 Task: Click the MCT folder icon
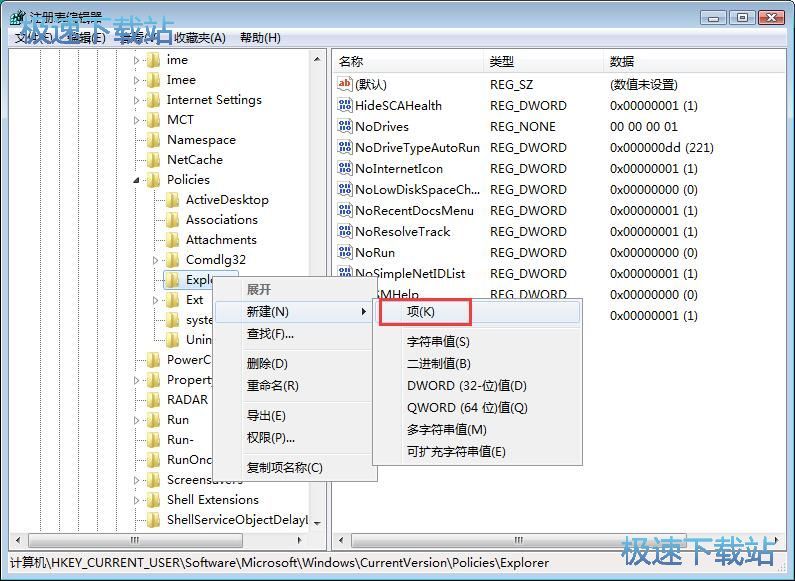pos(154,120)
